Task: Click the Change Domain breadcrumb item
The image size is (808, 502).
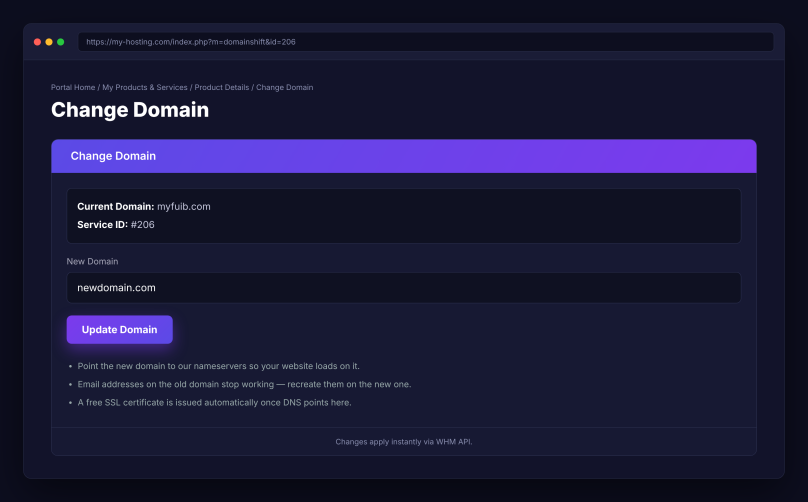Action: point(284,87)
